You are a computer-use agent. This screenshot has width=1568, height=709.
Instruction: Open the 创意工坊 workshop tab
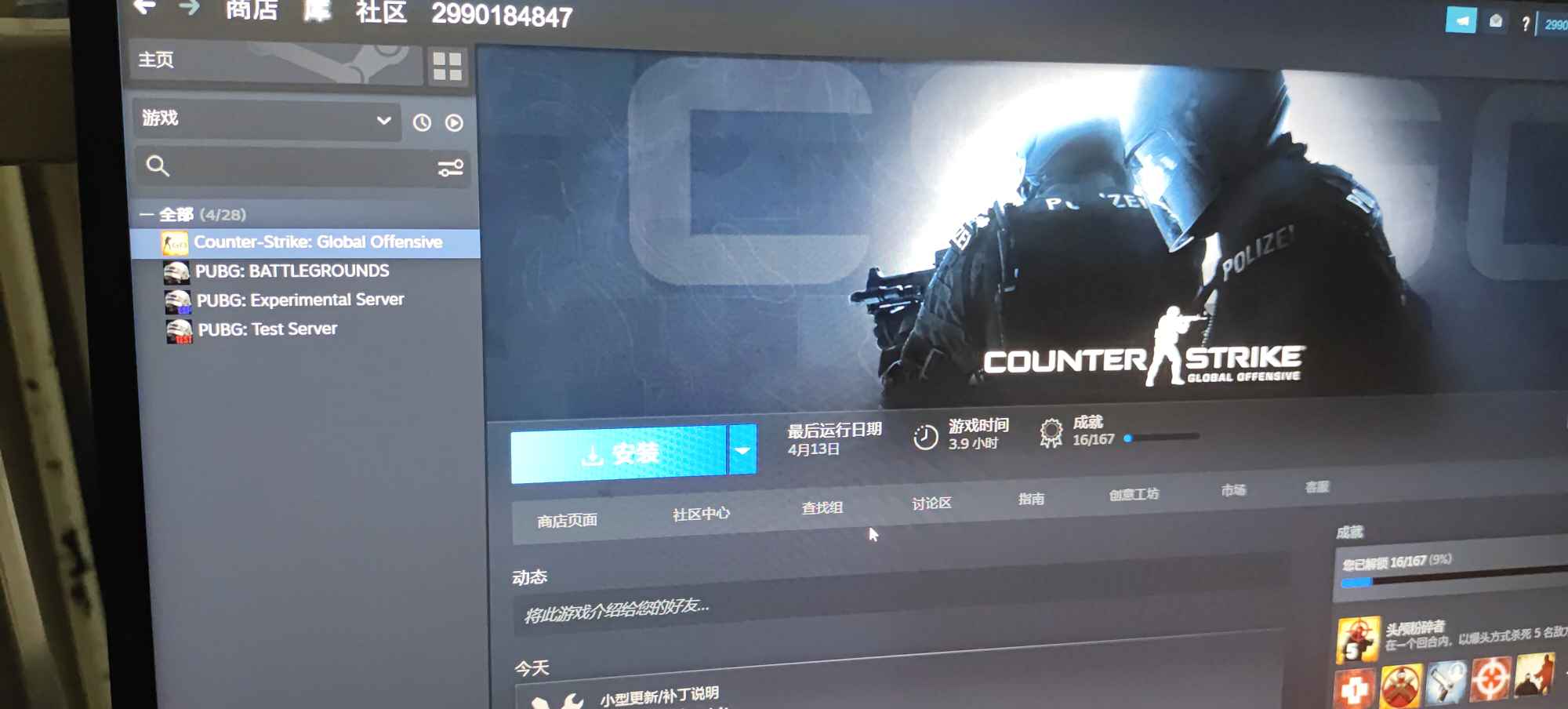1134,494
